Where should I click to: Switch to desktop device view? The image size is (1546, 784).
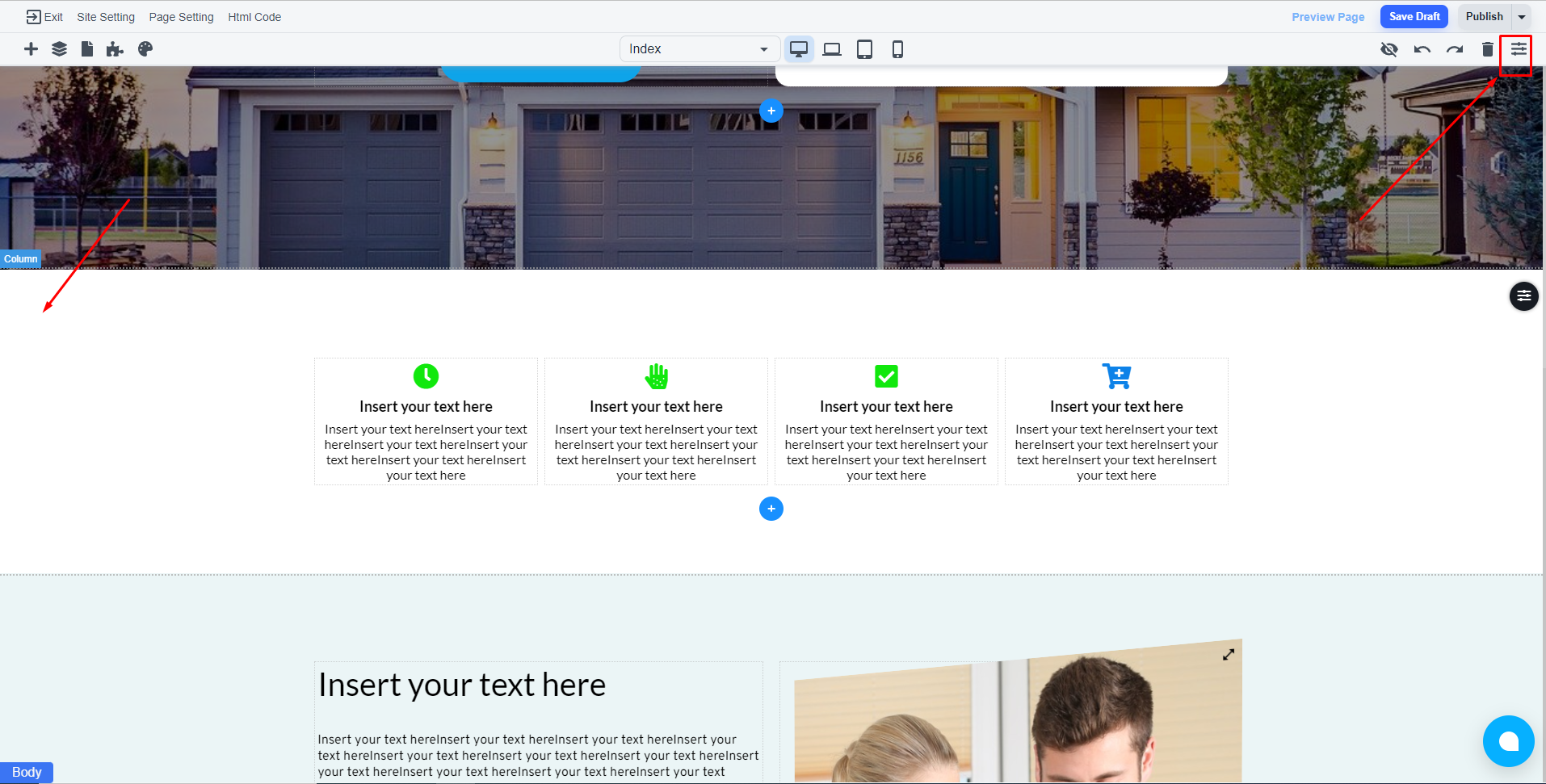point(799,49)
